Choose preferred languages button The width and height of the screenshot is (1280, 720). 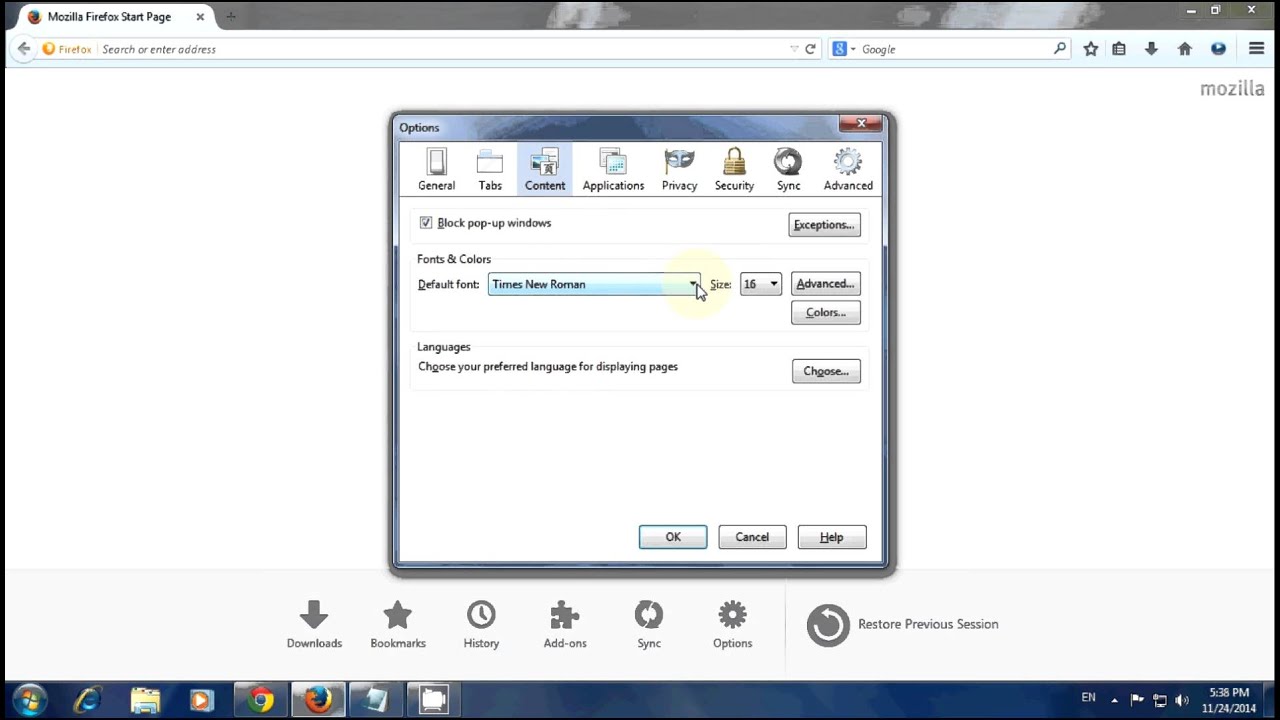click(826, 371)
